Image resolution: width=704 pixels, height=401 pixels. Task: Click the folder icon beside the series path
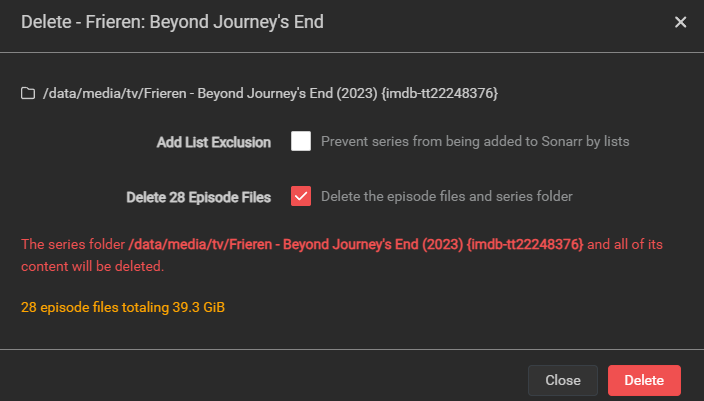point(28,93)
